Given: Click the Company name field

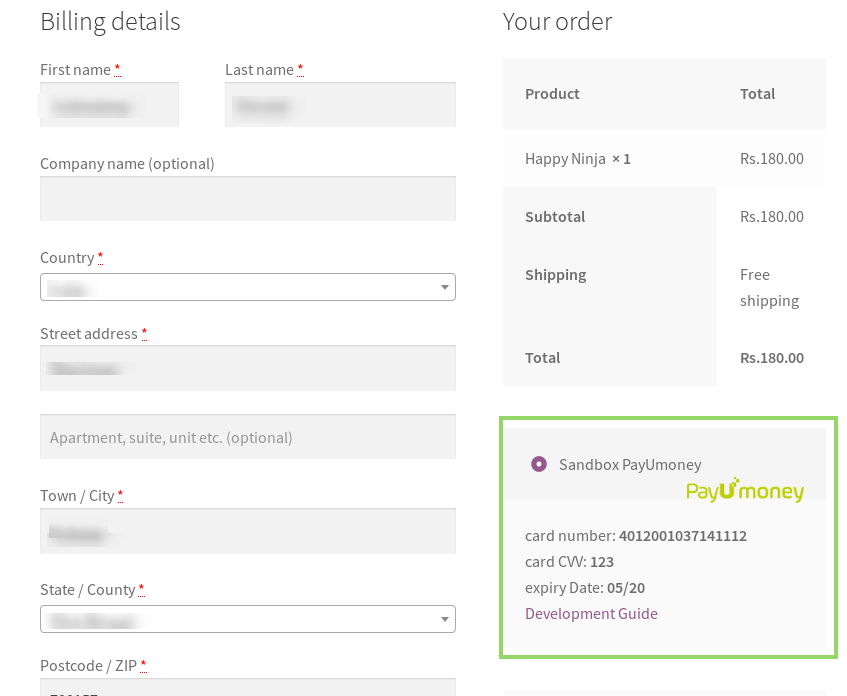Looking at the screenshot, I should [247, 198].
